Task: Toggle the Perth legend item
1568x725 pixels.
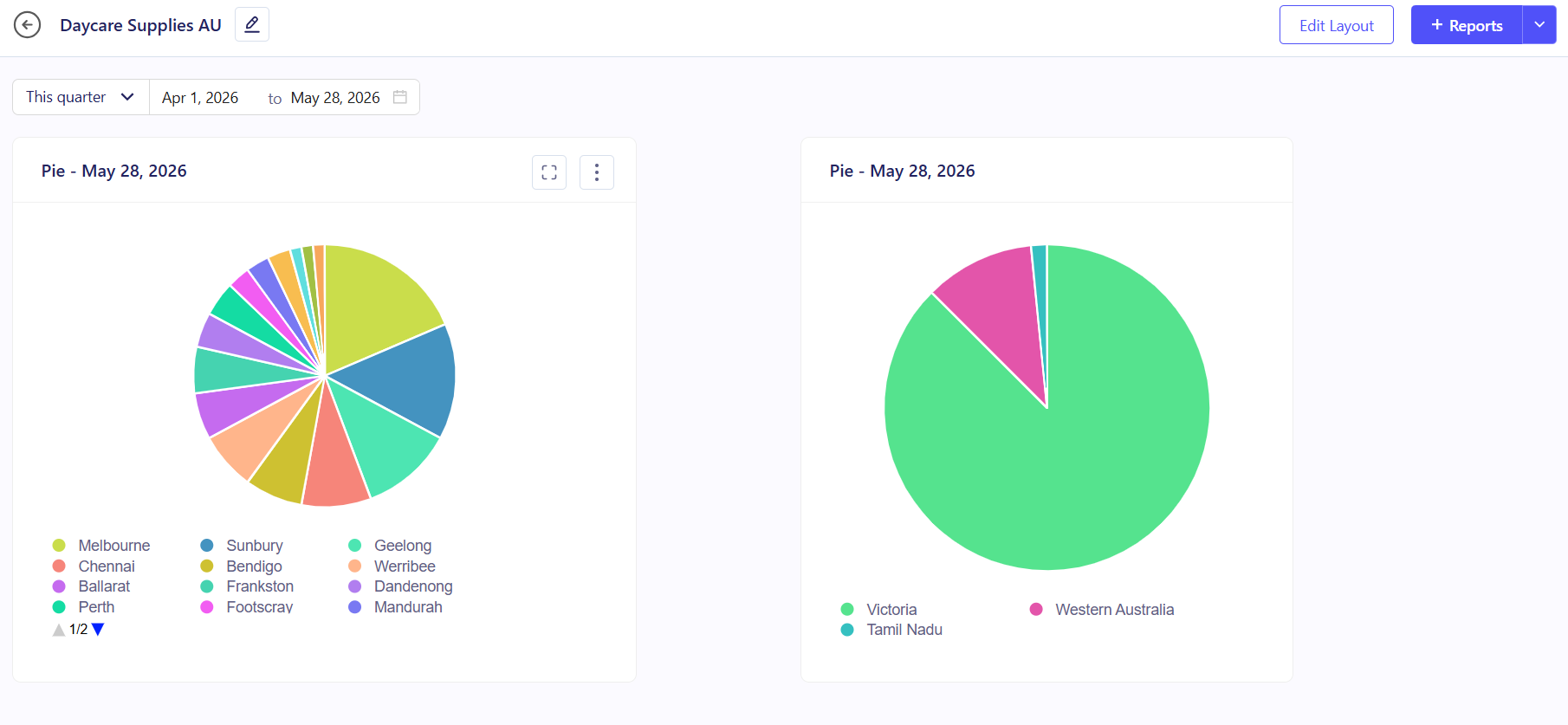Action: [83, 607]
